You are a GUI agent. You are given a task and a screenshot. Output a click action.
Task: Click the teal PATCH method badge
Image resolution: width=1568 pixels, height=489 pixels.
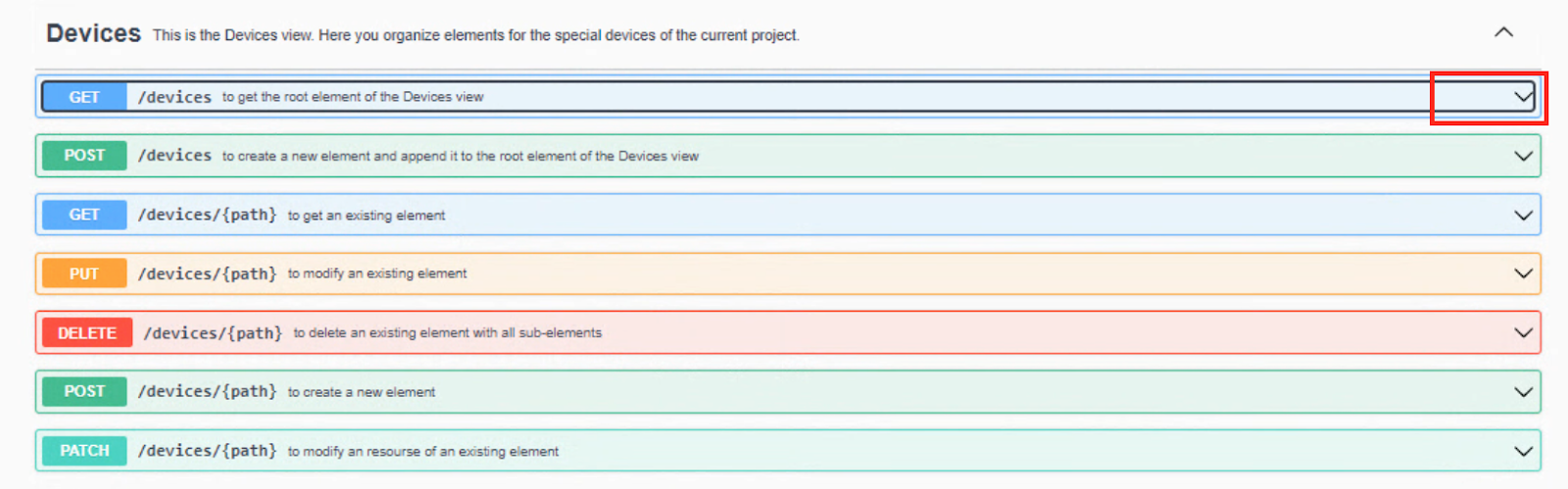click(84, 451)
